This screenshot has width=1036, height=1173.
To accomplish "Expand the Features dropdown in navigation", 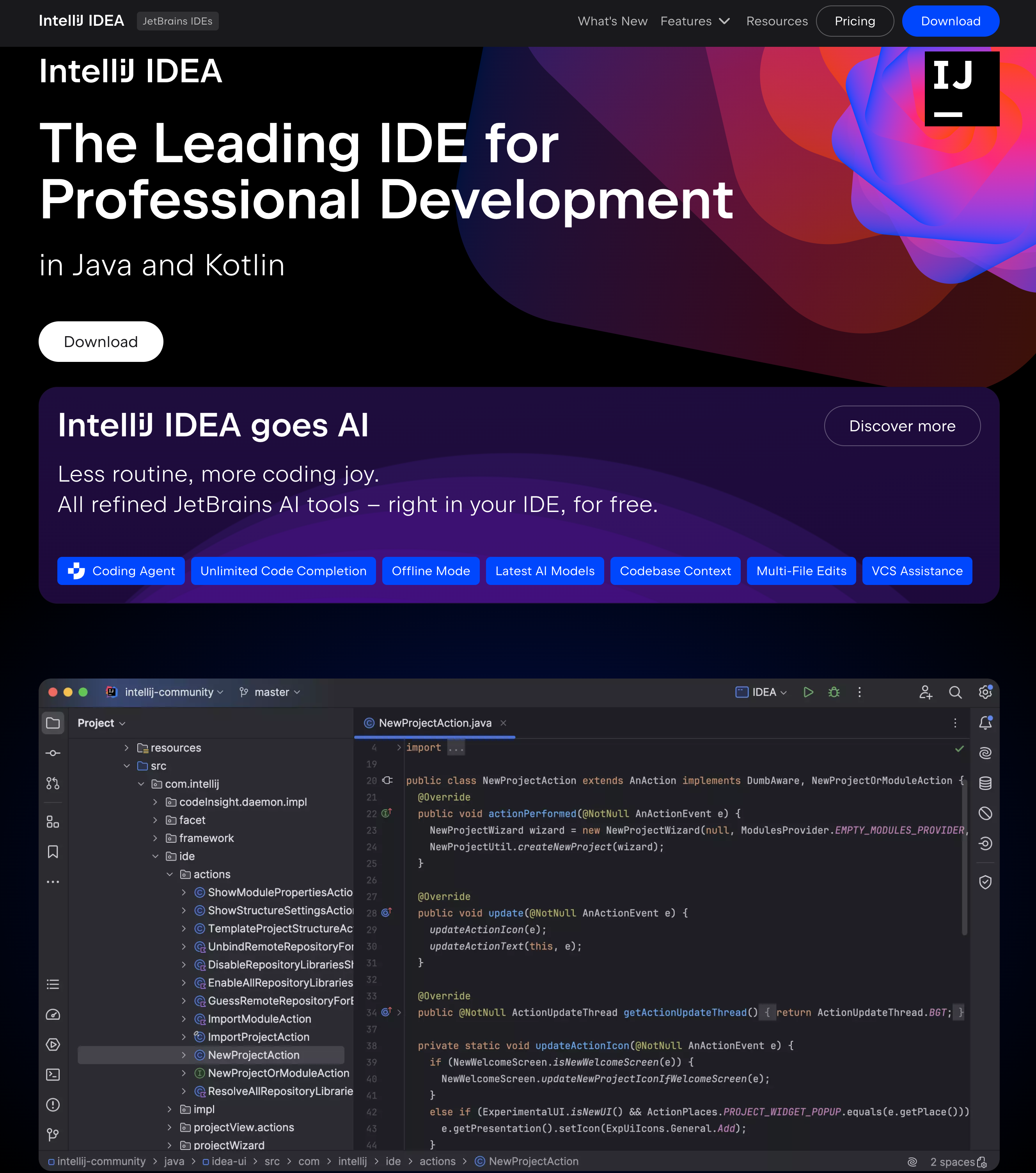I will (x=694, y=21).
